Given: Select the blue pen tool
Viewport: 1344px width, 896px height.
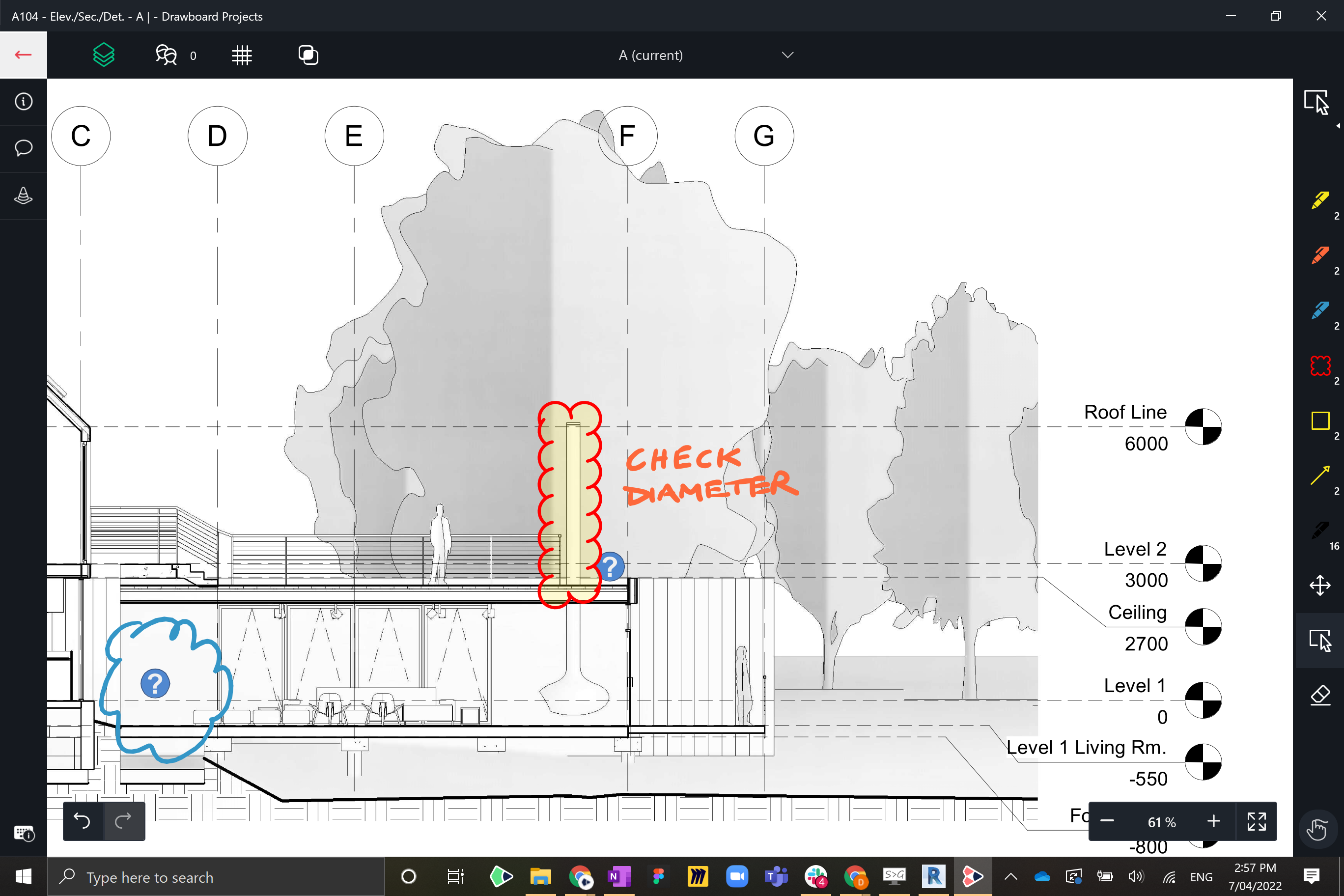Looking at the screenshot, I should pos(1320,310).
